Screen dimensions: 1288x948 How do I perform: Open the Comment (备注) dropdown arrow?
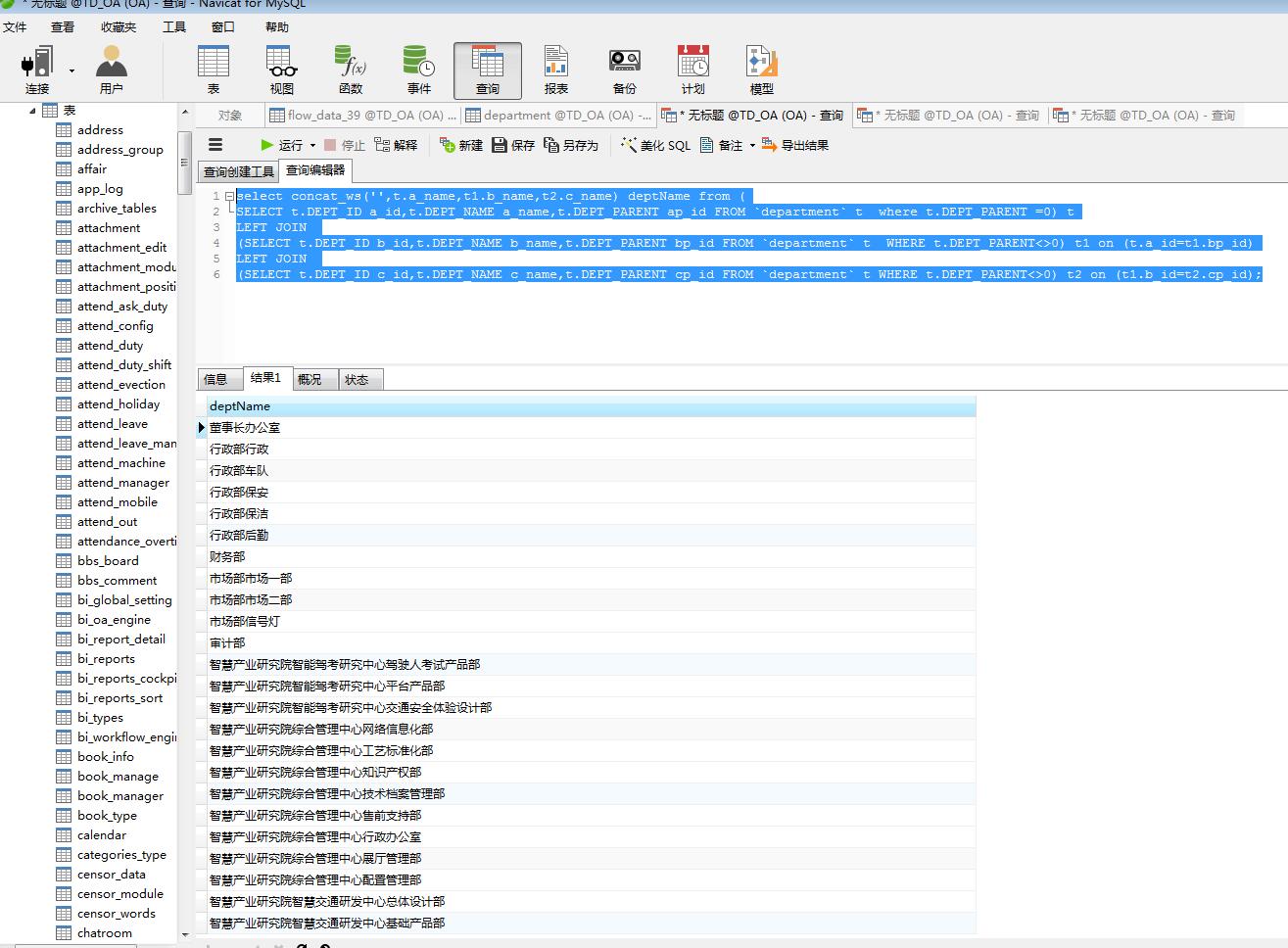(x=752, y=146)
